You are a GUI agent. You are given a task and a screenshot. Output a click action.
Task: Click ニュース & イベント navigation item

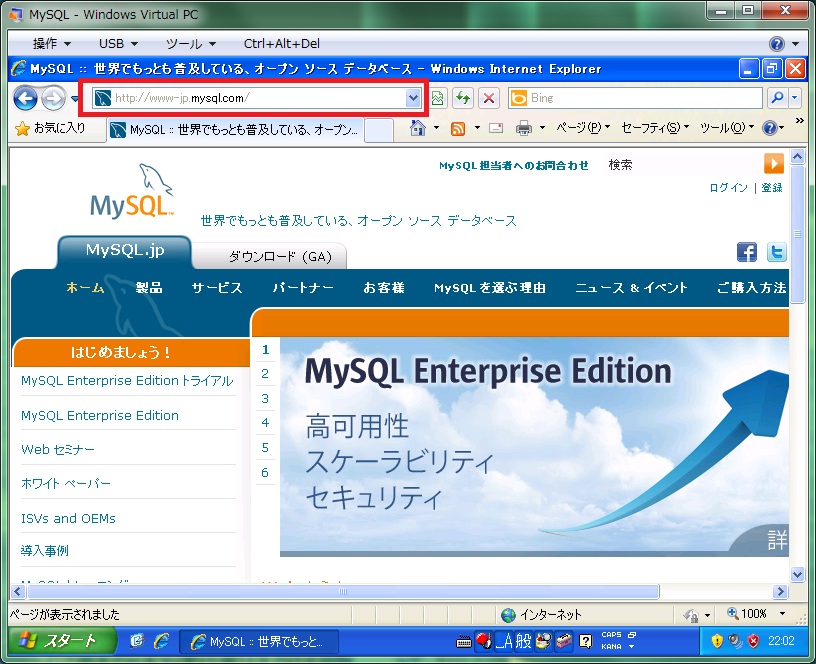pyautogui.click(x=631, y=288)
